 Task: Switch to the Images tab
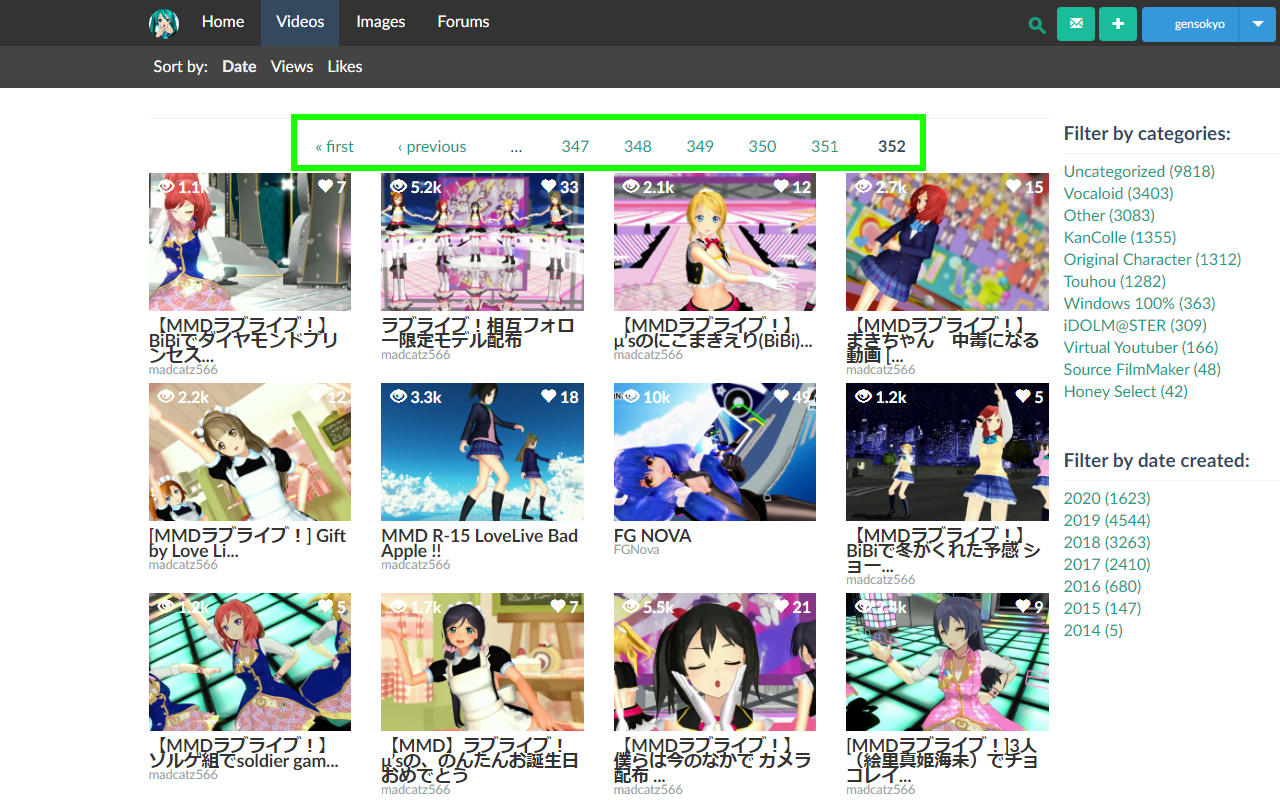[x=381, y=22]
